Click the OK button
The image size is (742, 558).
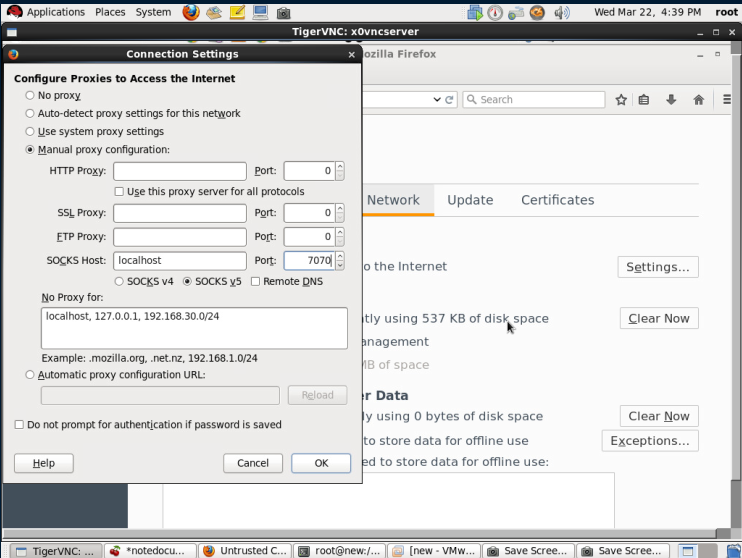pyautogui.click(x=321, y=463)
